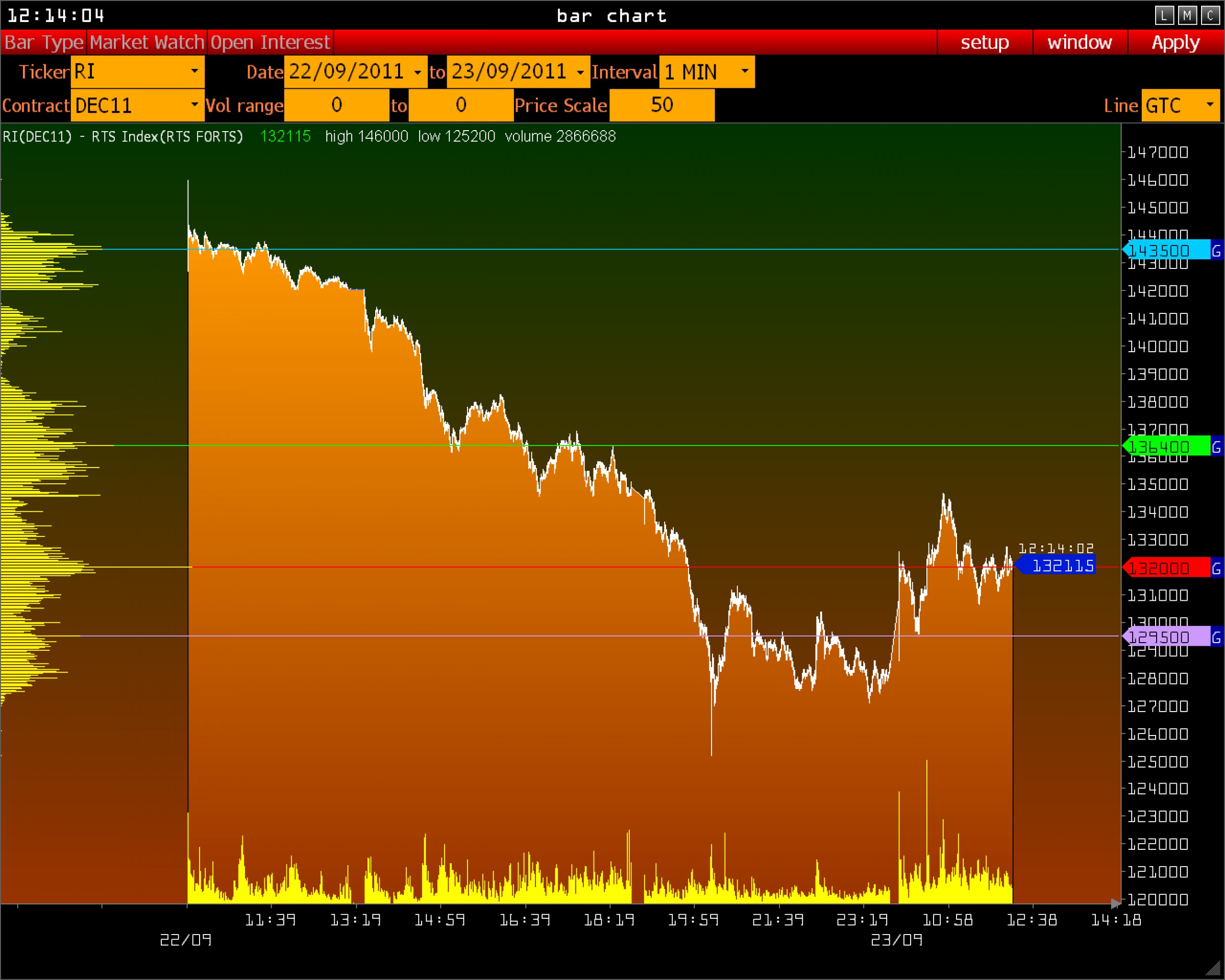
Task: Select the Open Interest menu
Action: (270, 42)
